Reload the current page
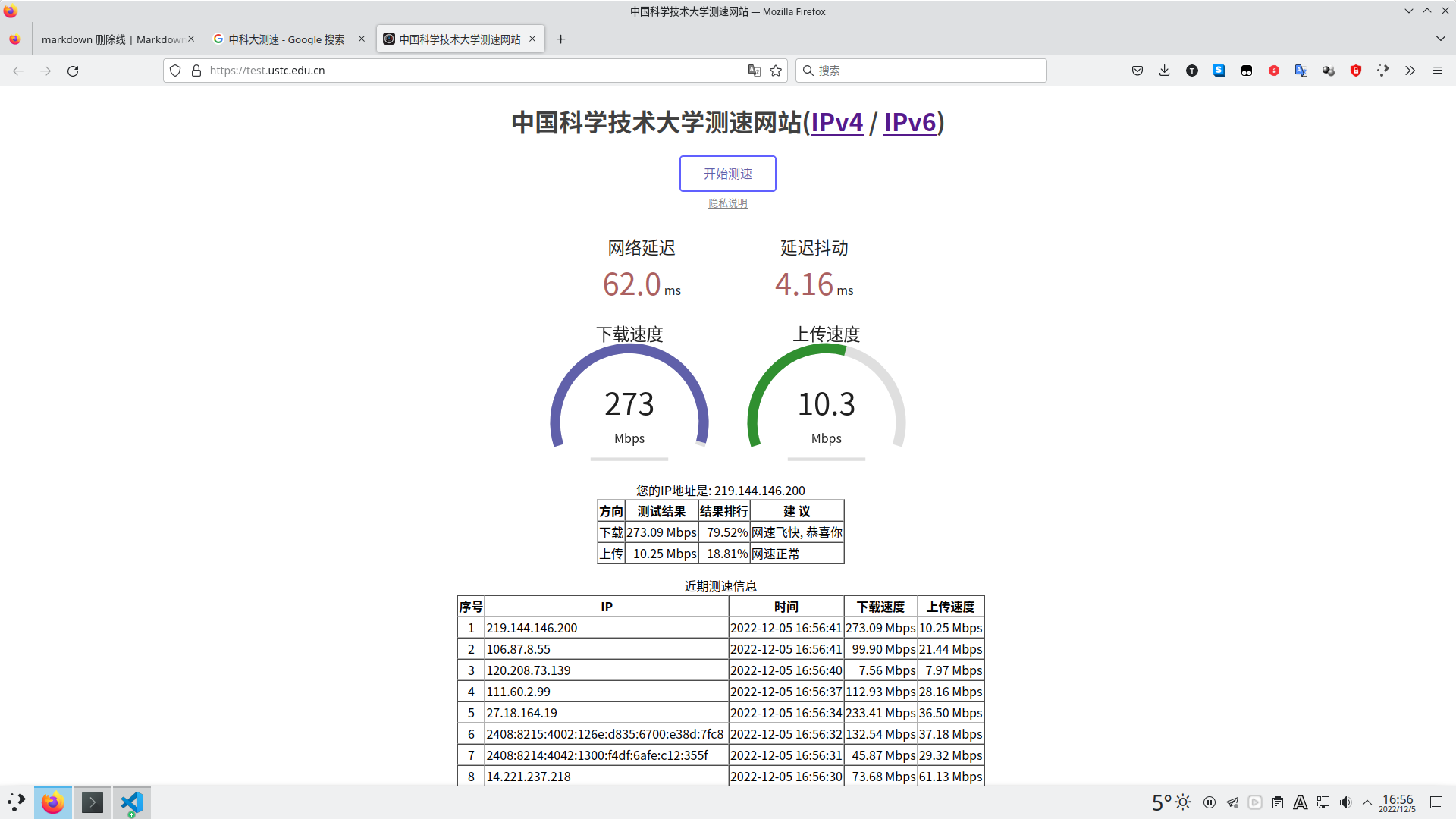The image size is (1456, 819). [x=73, y=71]
